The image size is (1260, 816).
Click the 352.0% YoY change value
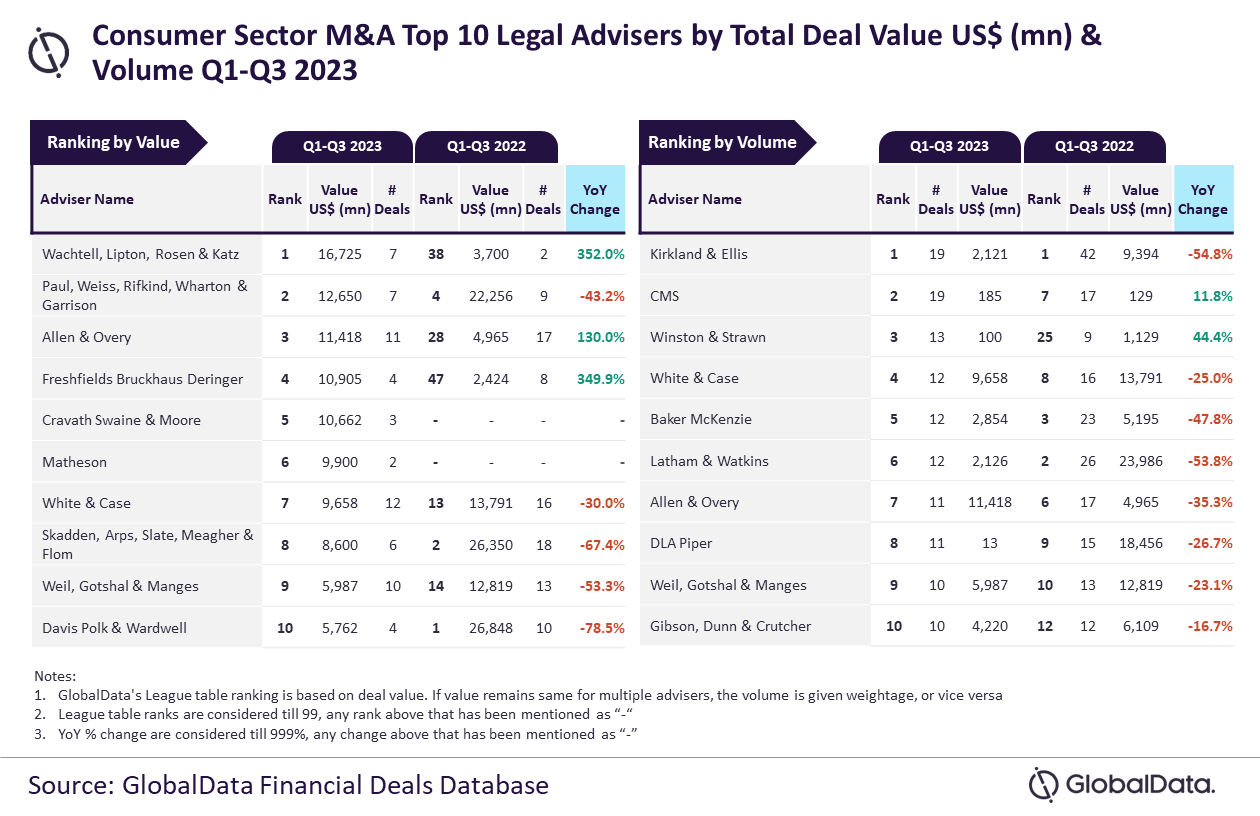pyautogui.click(x=600, y=254)
